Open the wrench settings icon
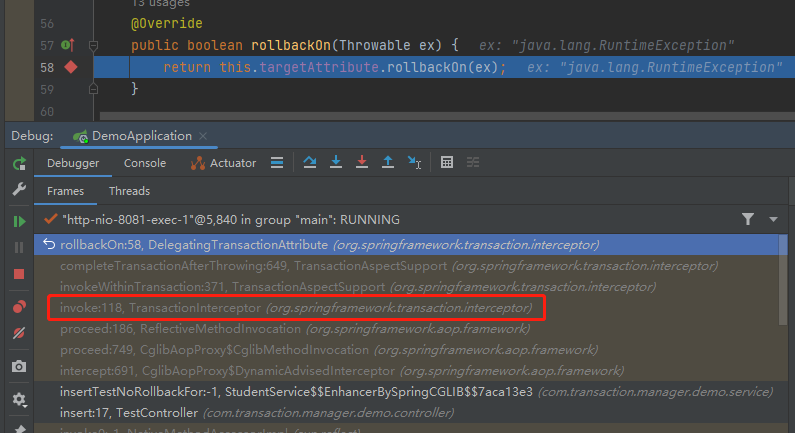This screenshot has width=795, height=433. pyautogui.click(x=19, y=189)
